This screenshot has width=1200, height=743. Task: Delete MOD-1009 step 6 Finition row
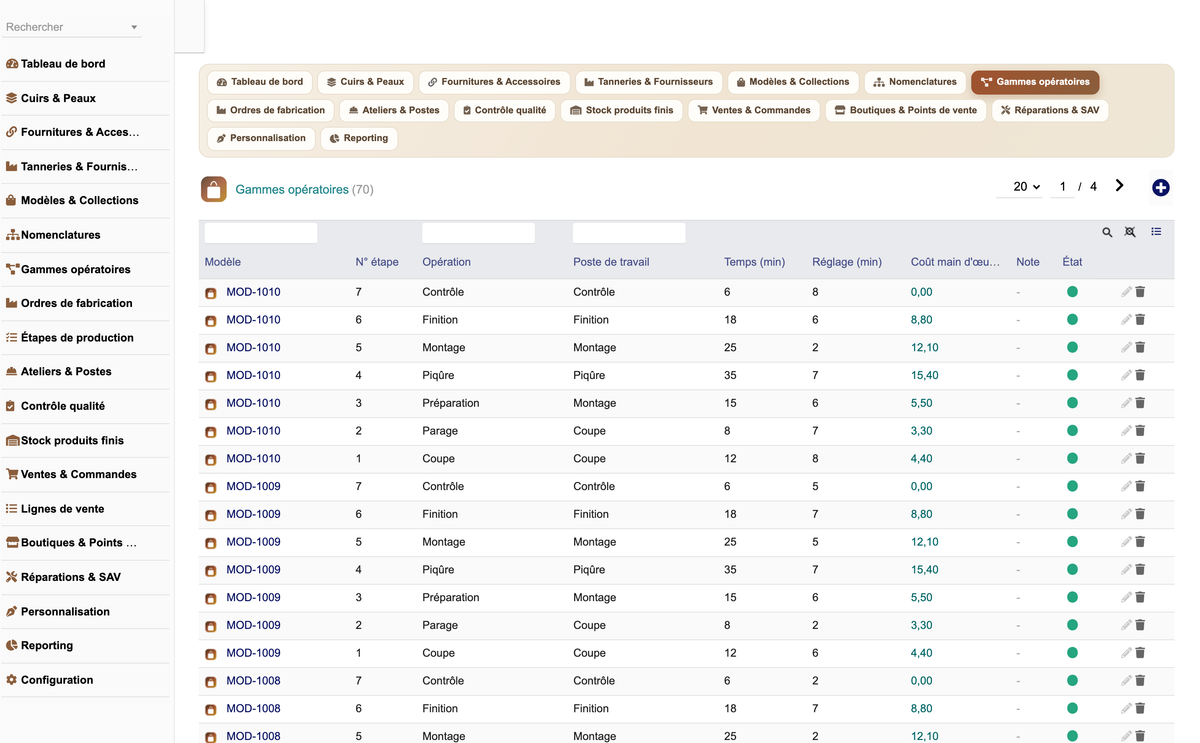pyautogui.click(x=1140, y=514)
